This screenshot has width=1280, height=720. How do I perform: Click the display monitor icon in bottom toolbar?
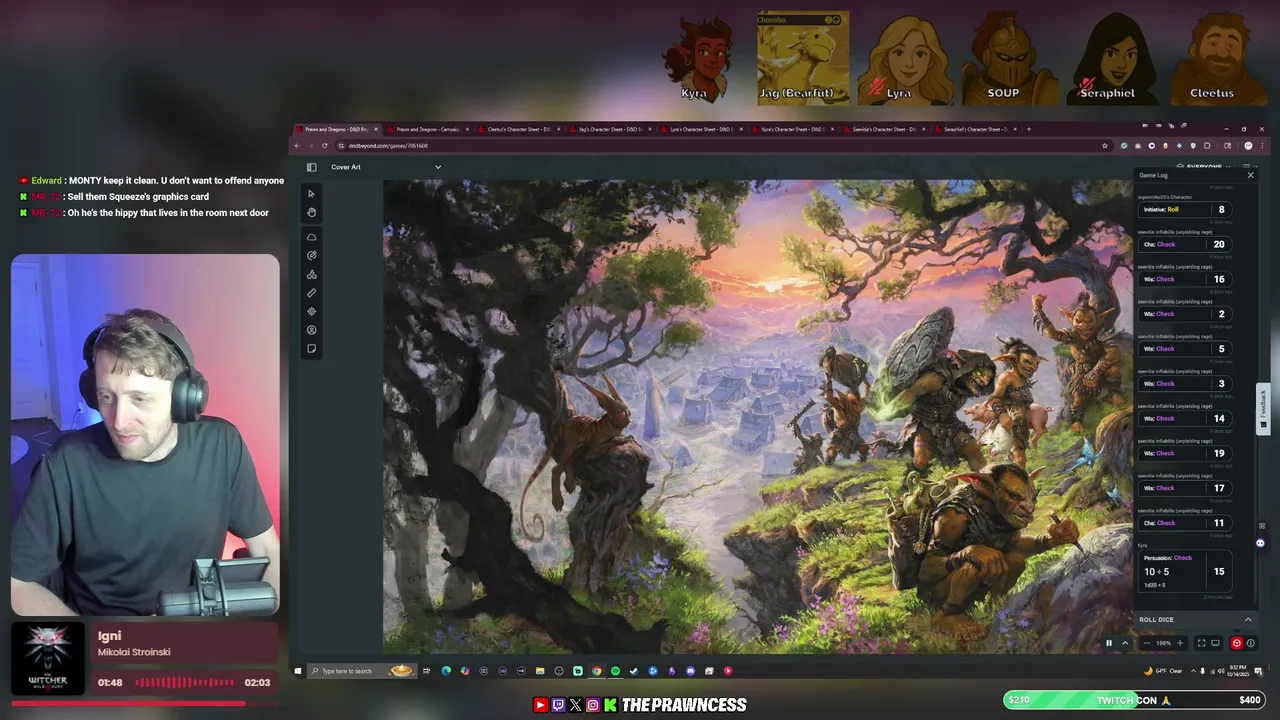point(1215,643)
